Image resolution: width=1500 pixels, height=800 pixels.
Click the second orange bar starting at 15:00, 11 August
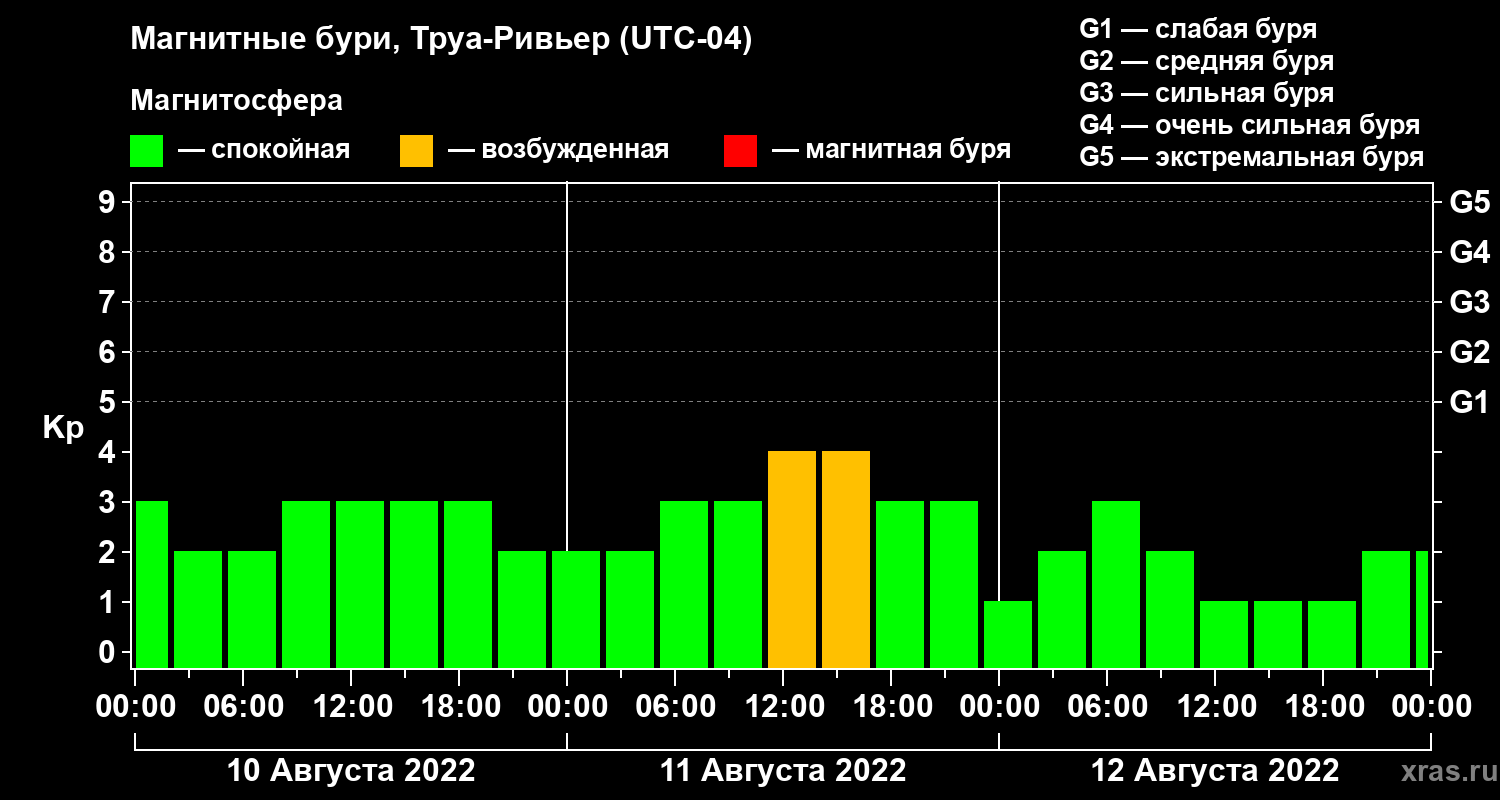(846, 559)
